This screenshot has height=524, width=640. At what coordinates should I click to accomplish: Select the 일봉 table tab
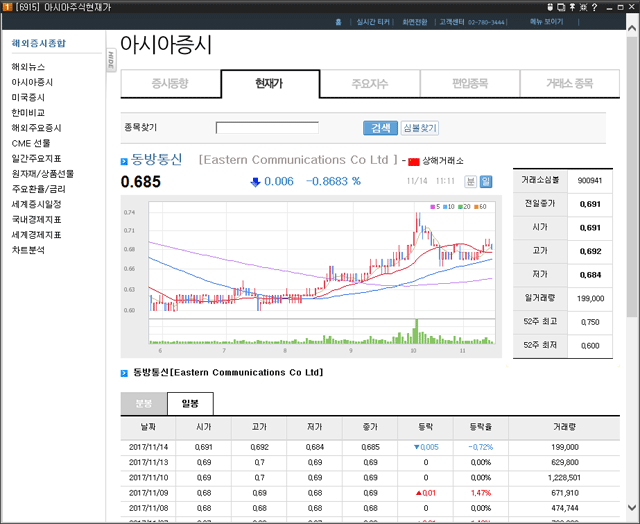190,404
